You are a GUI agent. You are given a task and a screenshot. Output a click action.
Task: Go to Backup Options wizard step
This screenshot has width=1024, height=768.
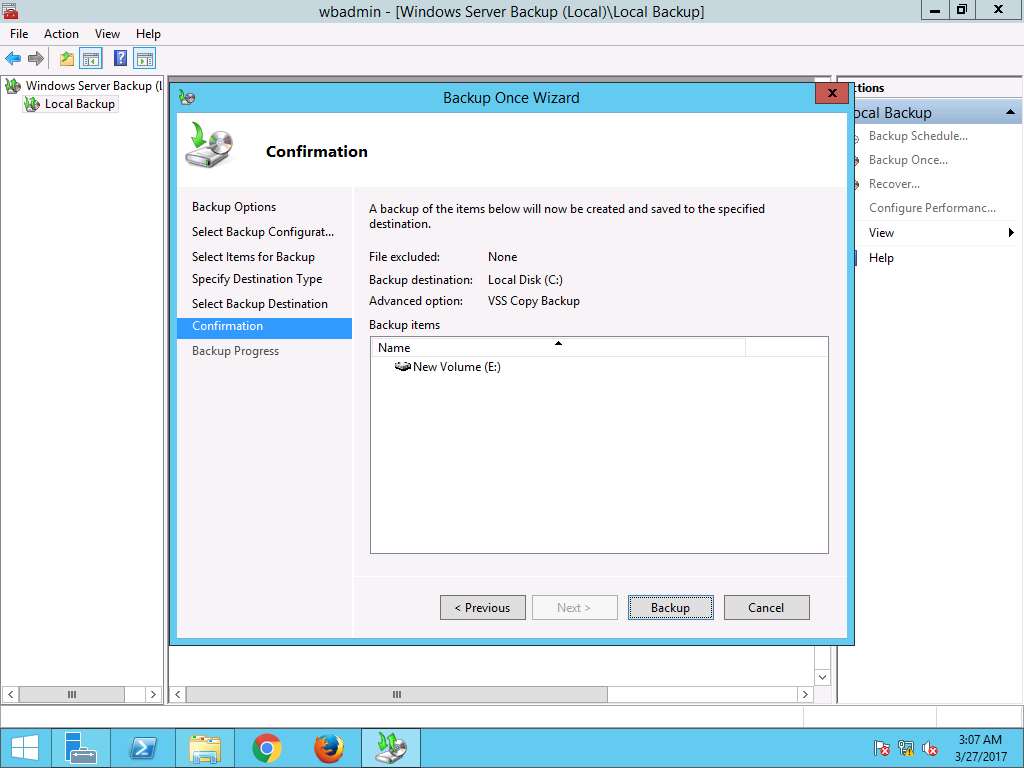coord(234,207)
